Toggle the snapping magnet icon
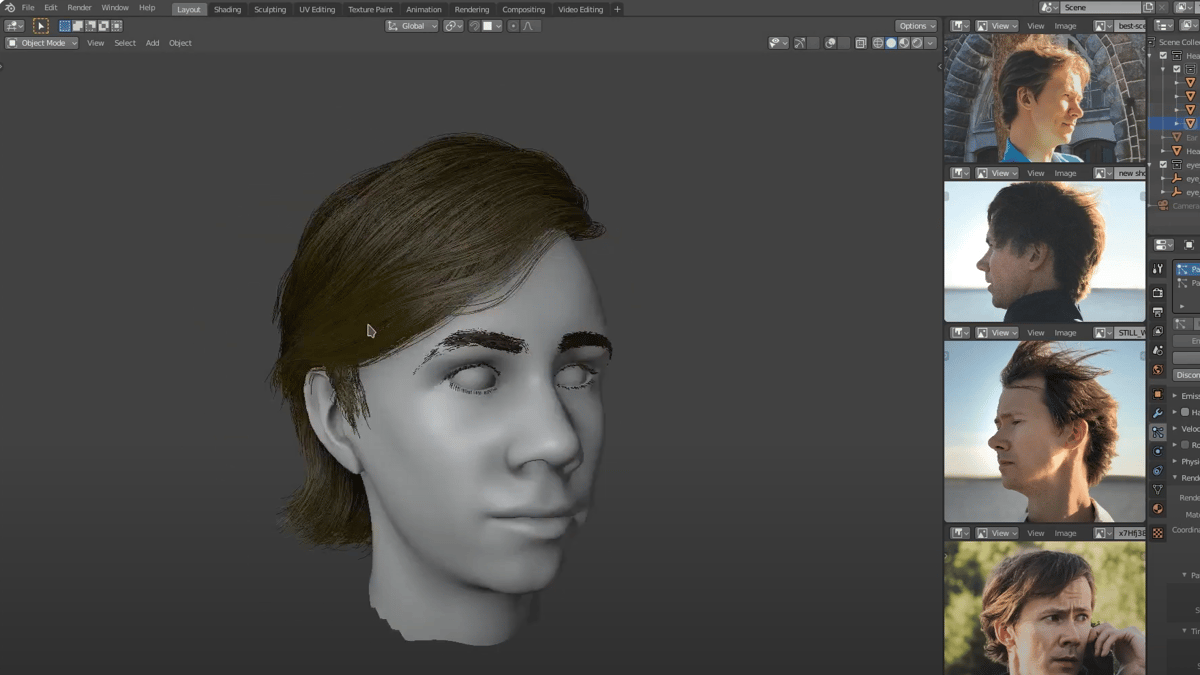The width and height of the screenshot is (1200, 675). [x=475, y=26]
